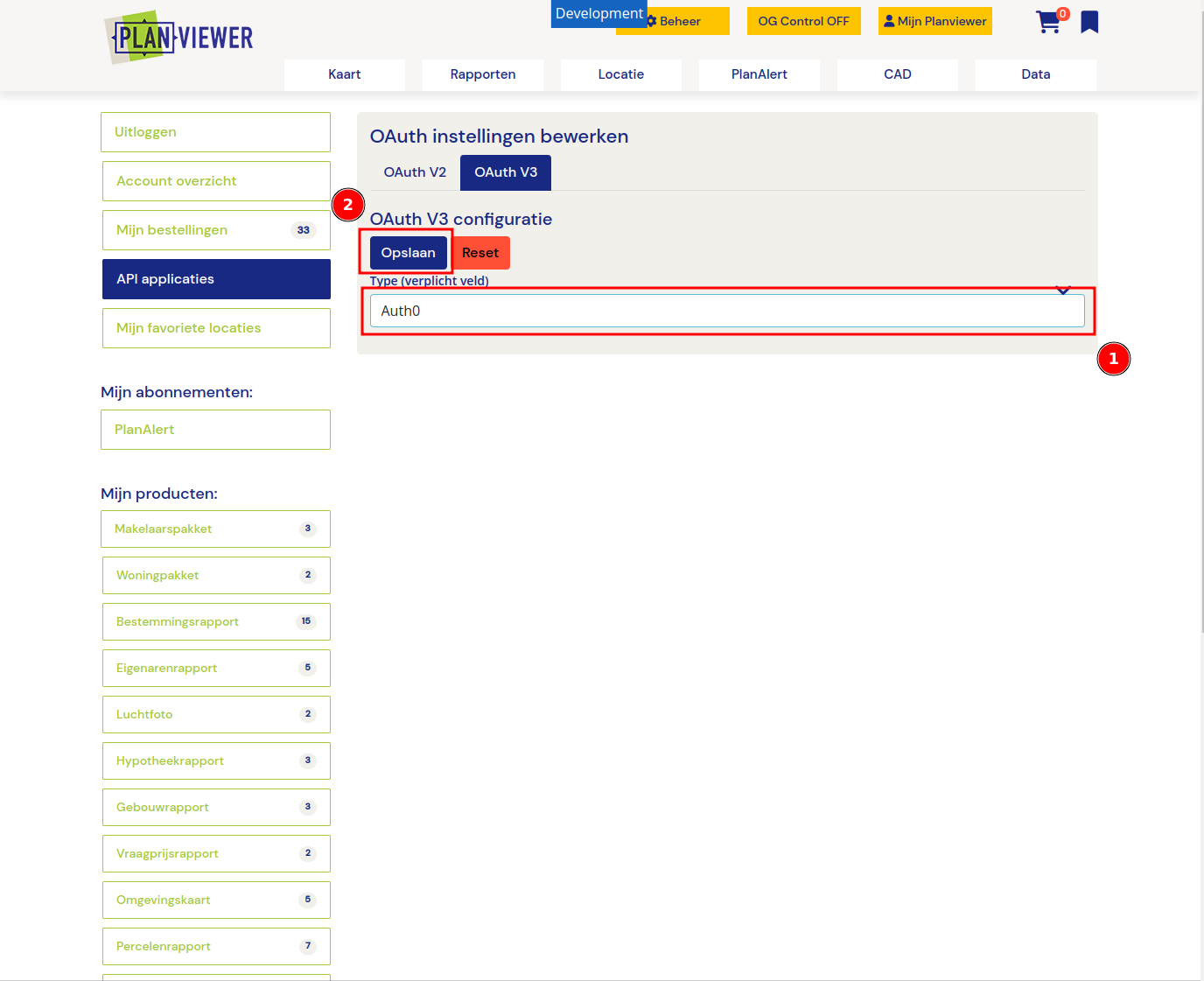Open the Kaart menu item
This screenshot has width=1204, height=981.
(x=345, y=74)
